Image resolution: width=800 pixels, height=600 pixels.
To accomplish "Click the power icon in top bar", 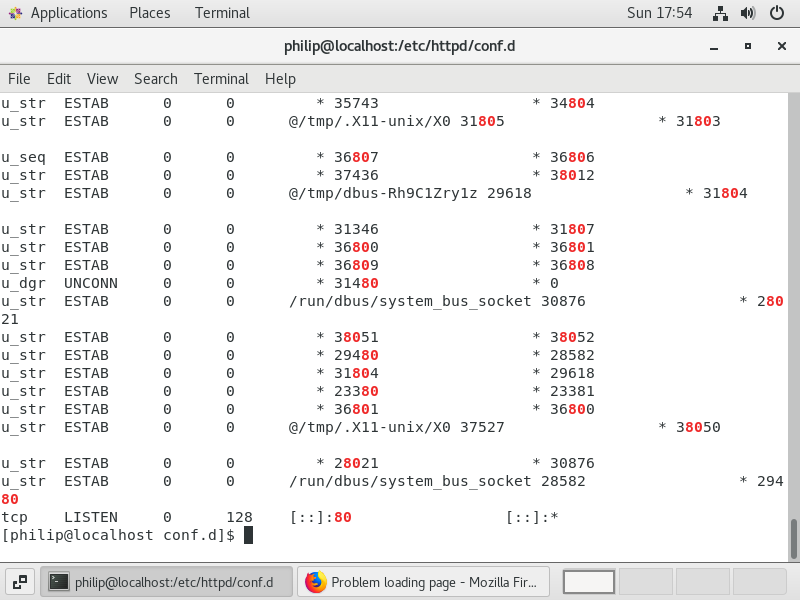I will [x=777, y=13].
